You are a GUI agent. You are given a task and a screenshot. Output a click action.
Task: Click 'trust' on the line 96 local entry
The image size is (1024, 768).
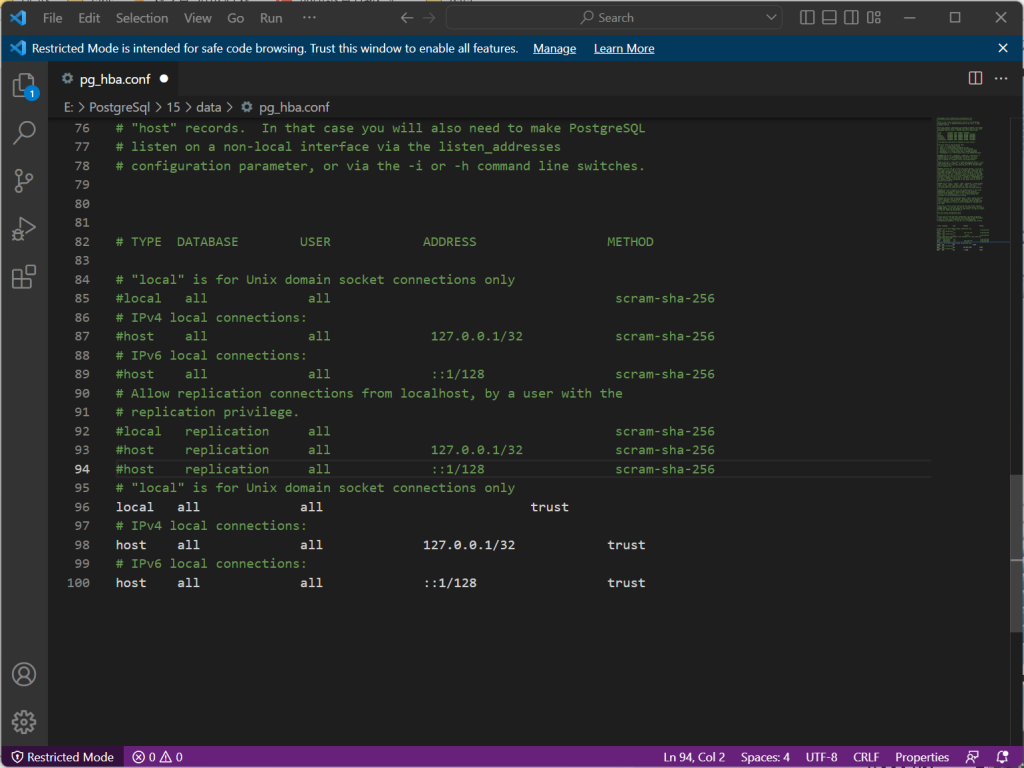549,507
